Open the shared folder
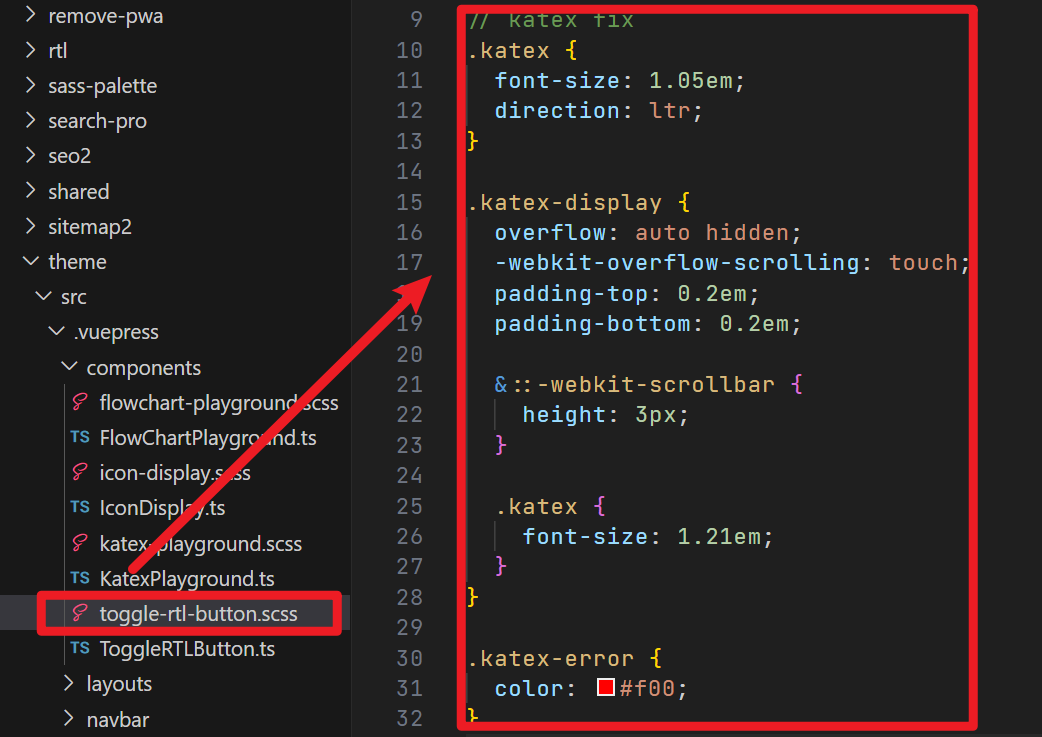 tap(78, 191)
